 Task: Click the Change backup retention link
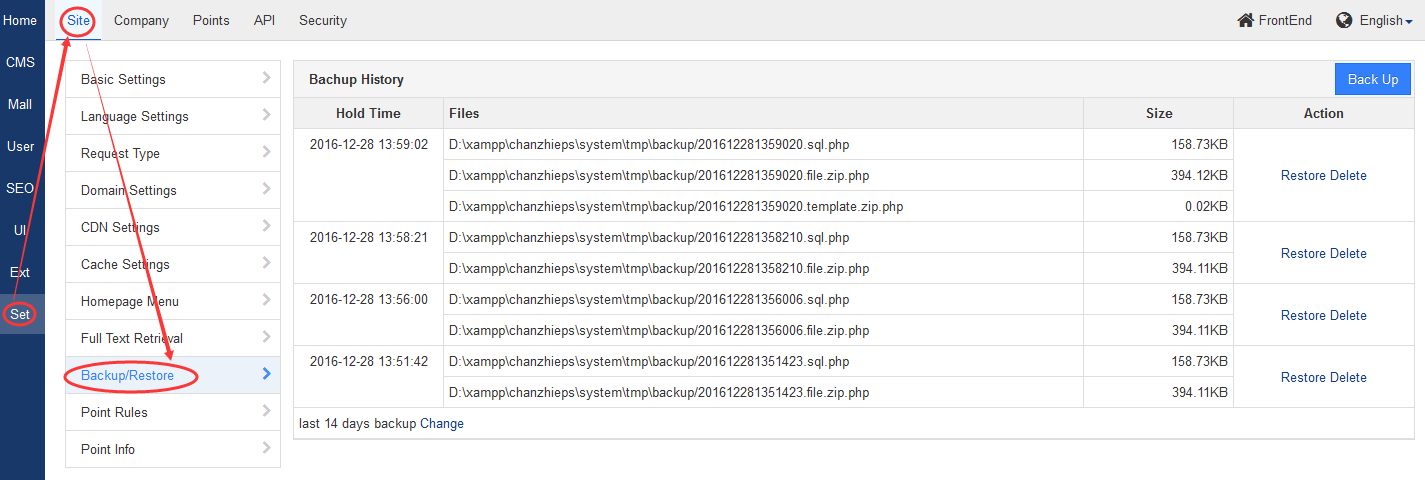point(442,423)
